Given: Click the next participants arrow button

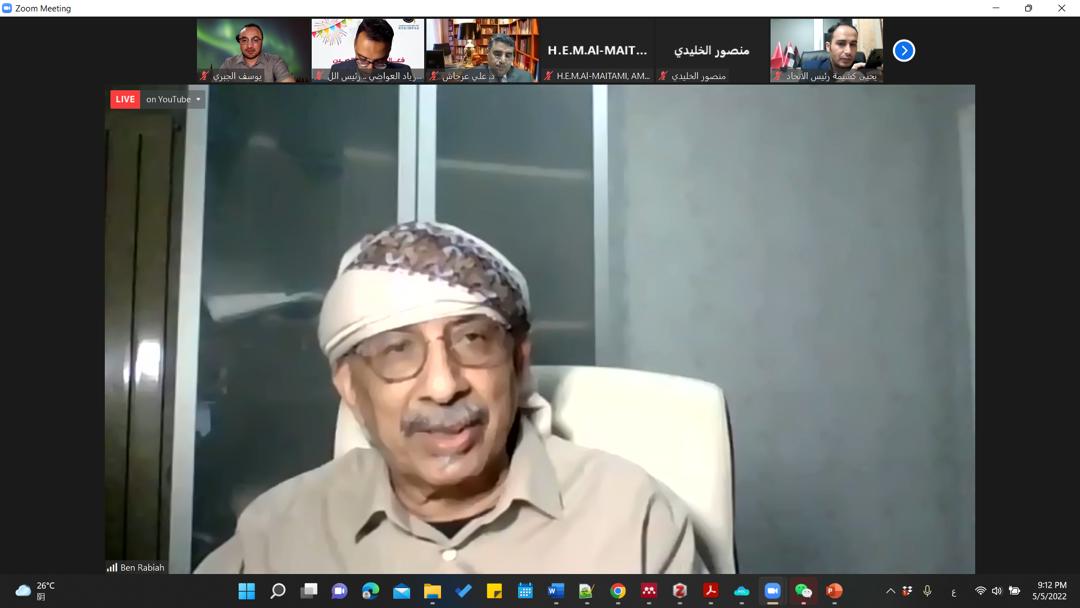Looking at the screenshot, I should point(903,50).
